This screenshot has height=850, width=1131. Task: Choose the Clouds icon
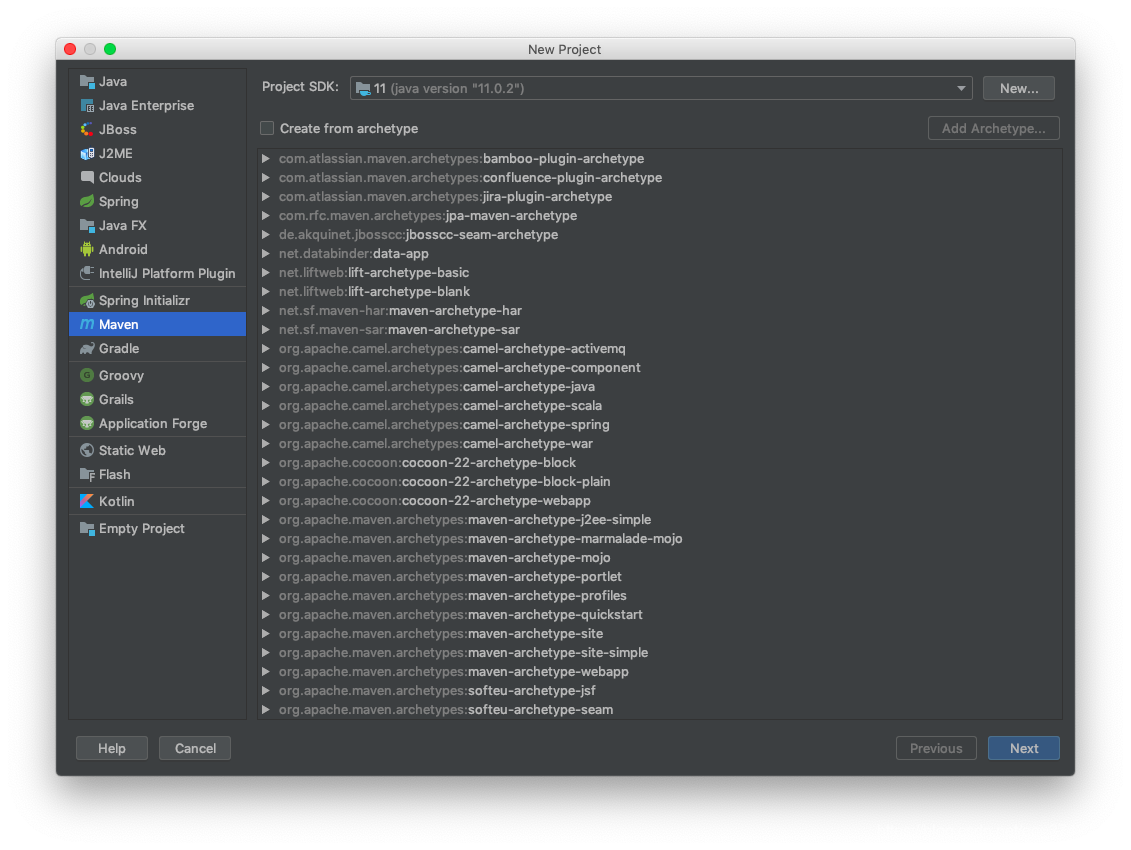[x=87, y=178]
